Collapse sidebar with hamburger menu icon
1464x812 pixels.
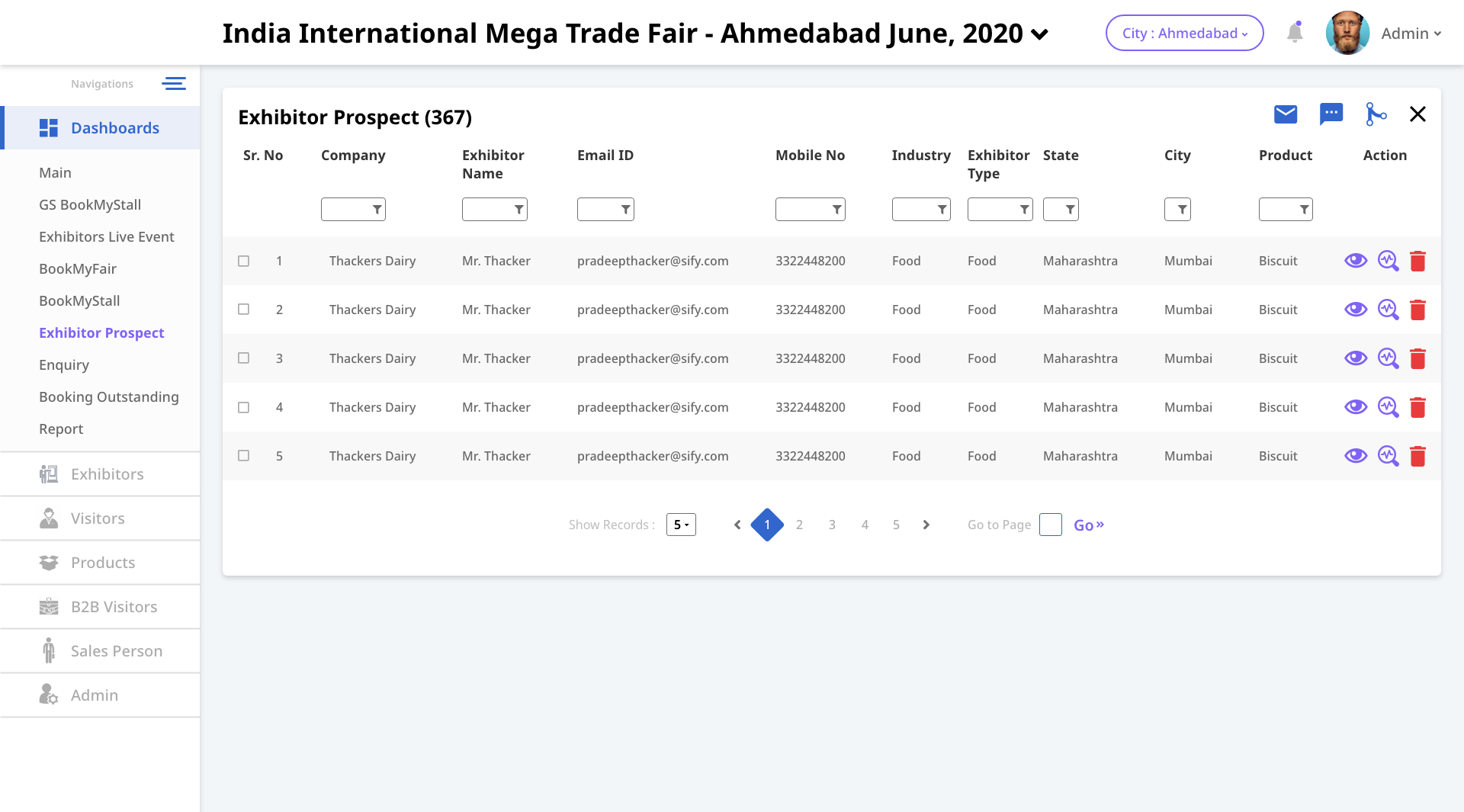pos(174,84)
